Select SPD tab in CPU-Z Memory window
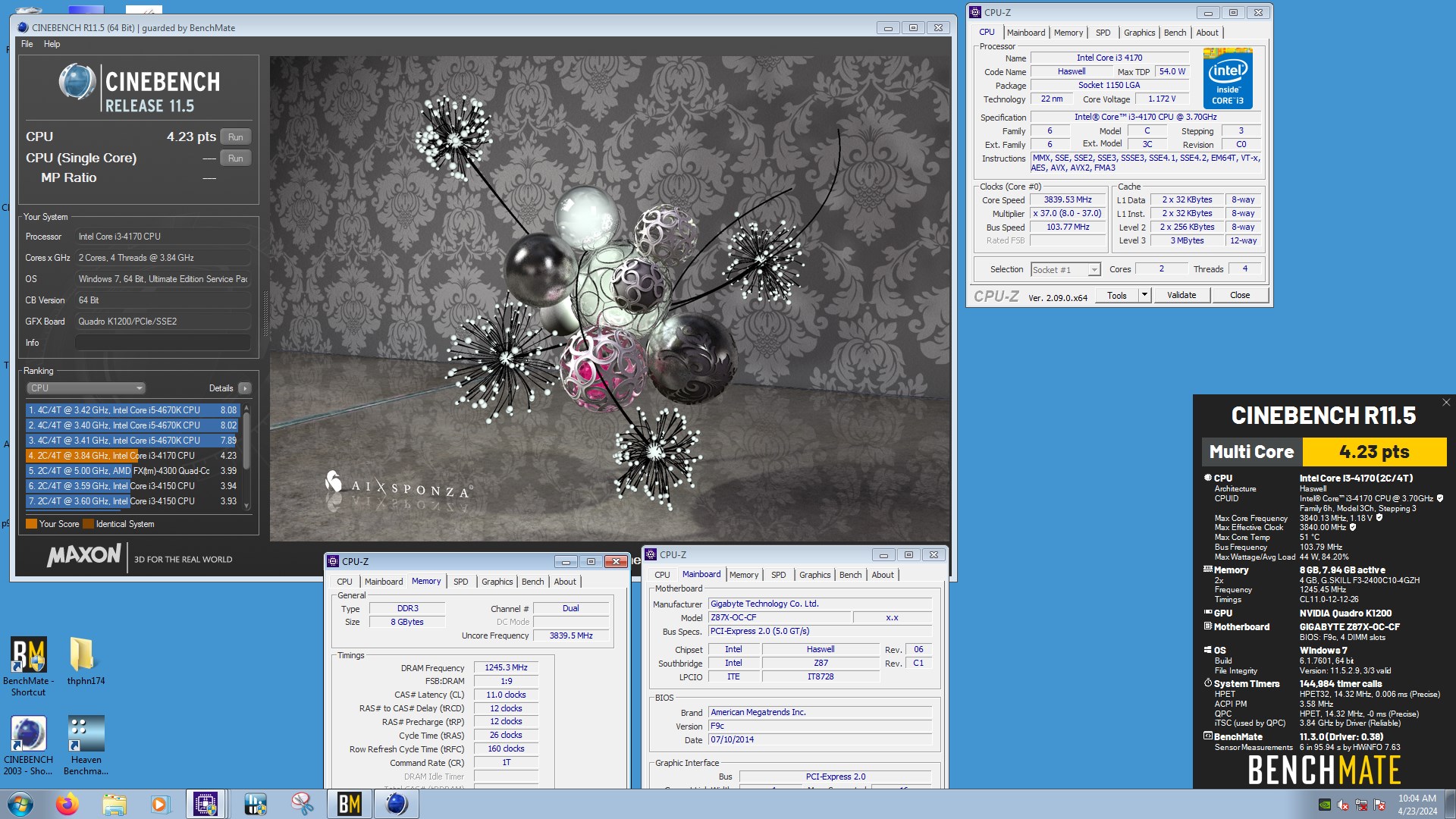Screen dimensions: 1456x819 tap(460, 582)
